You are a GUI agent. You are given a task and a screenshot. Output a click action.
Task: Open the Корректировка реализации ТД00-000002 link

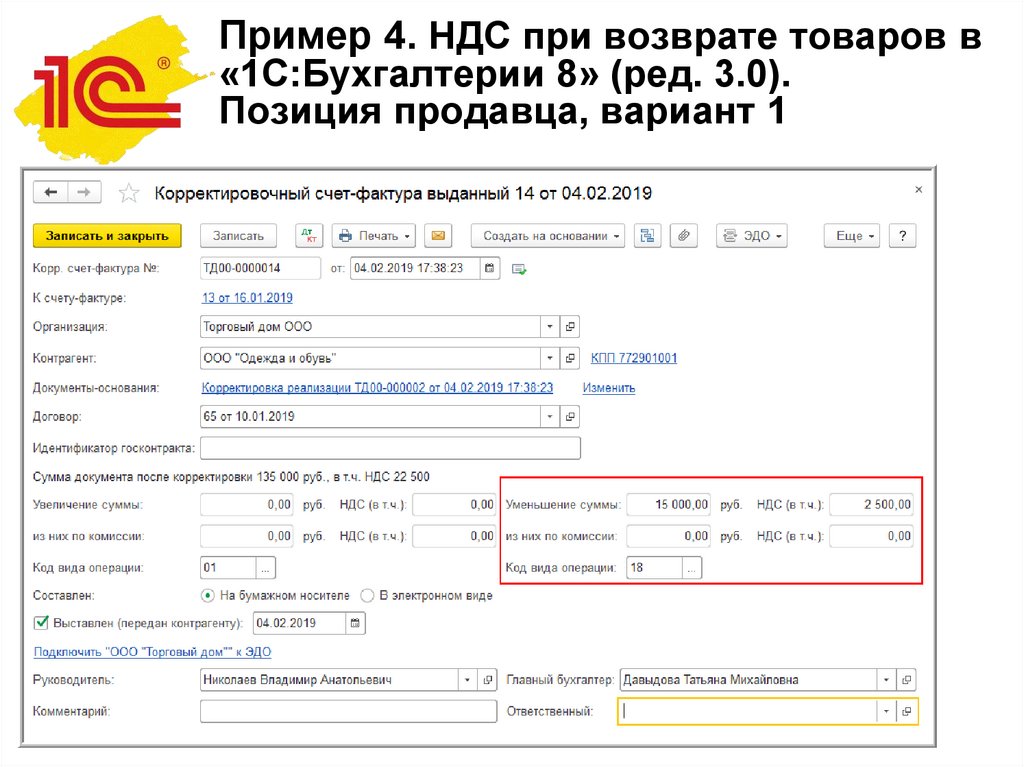tap(377, 388)
